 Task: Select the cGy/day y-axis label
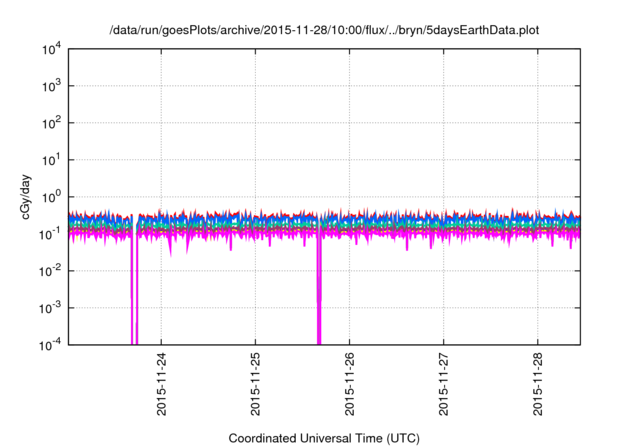pos(26,197)
